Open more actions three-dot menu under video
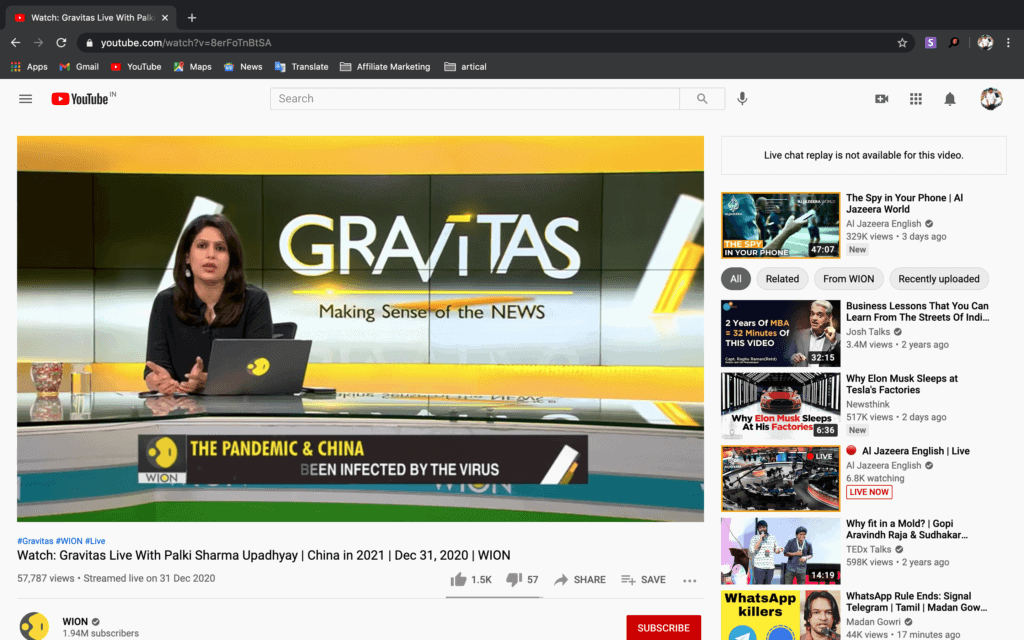 690,580
